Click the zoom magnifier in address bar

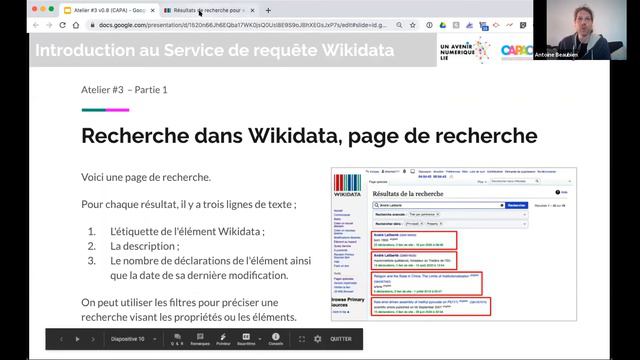[399, 25]
